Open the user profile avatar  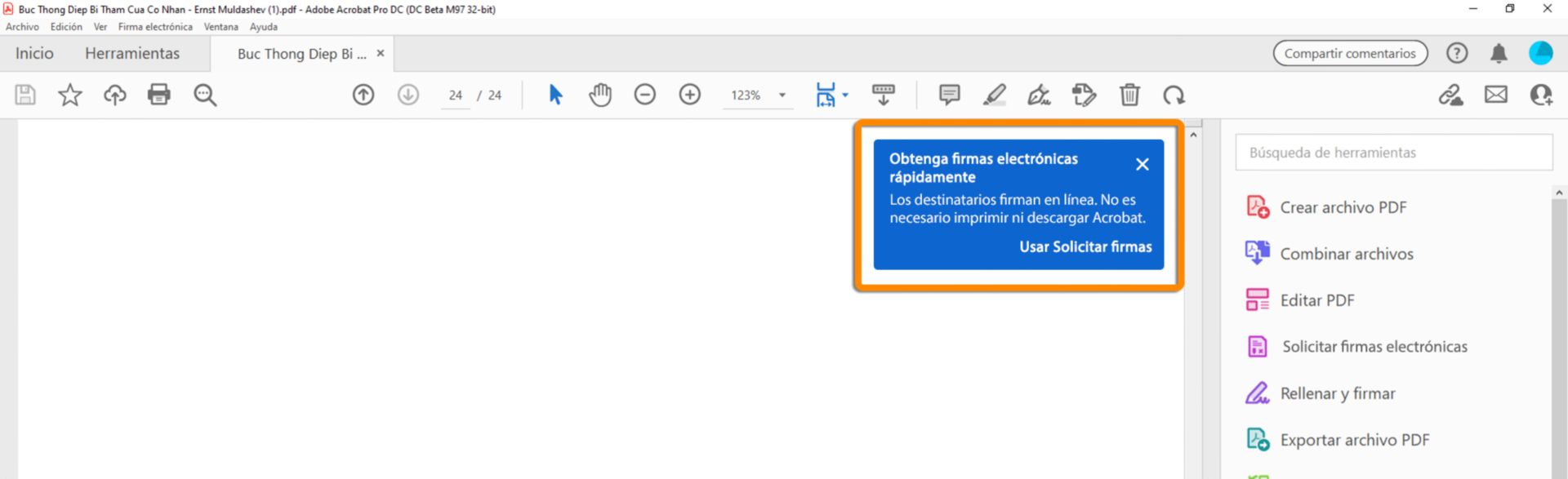(1541, 53)
